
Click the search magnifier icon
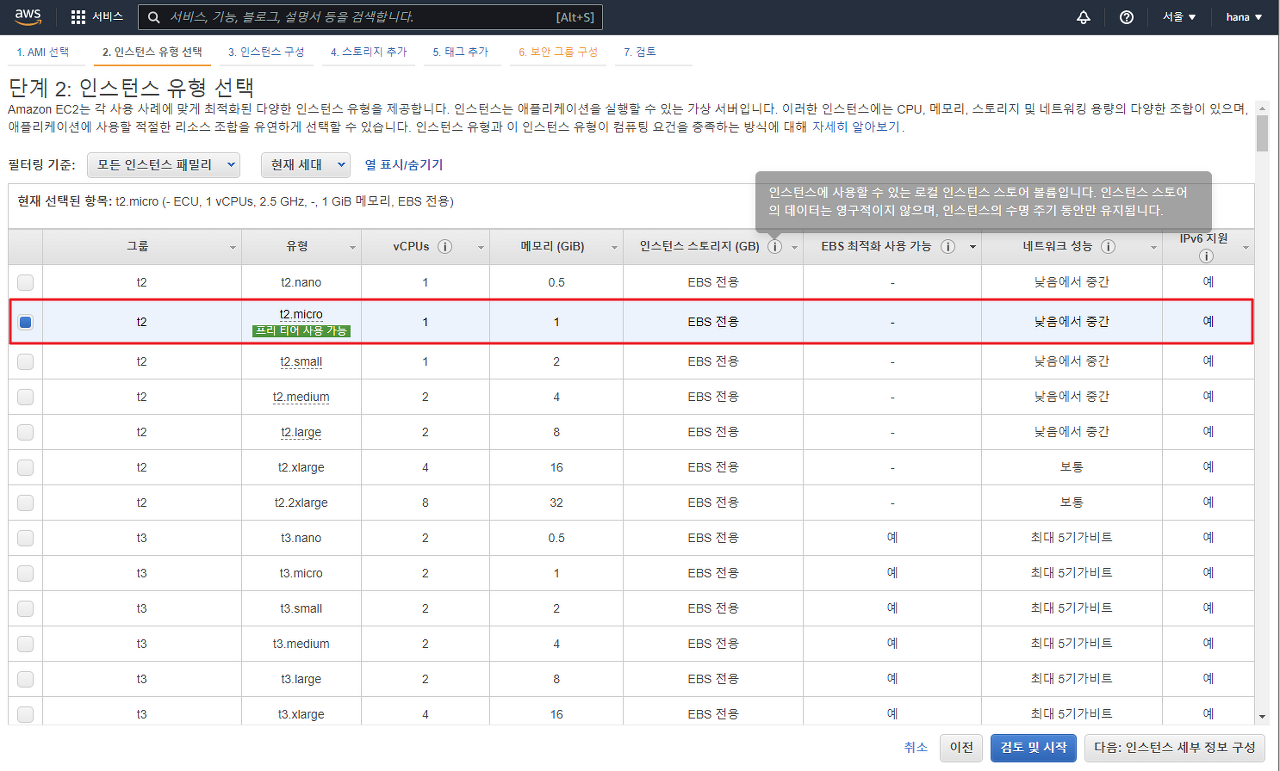[x=153, y=17]
